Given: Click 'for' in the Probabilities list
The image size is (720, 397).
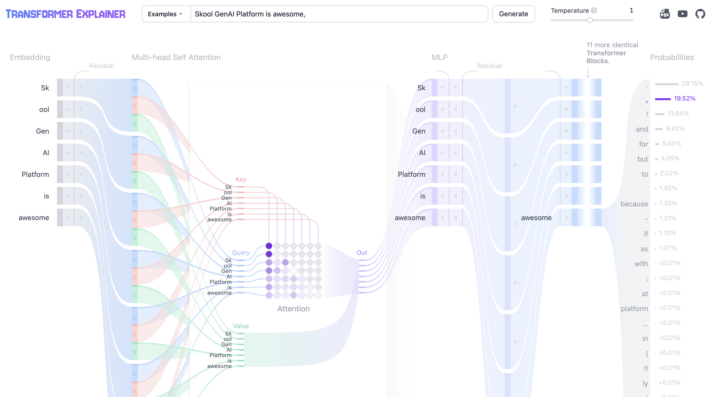Looking at the screenshot, I should (x=643, y=144).
